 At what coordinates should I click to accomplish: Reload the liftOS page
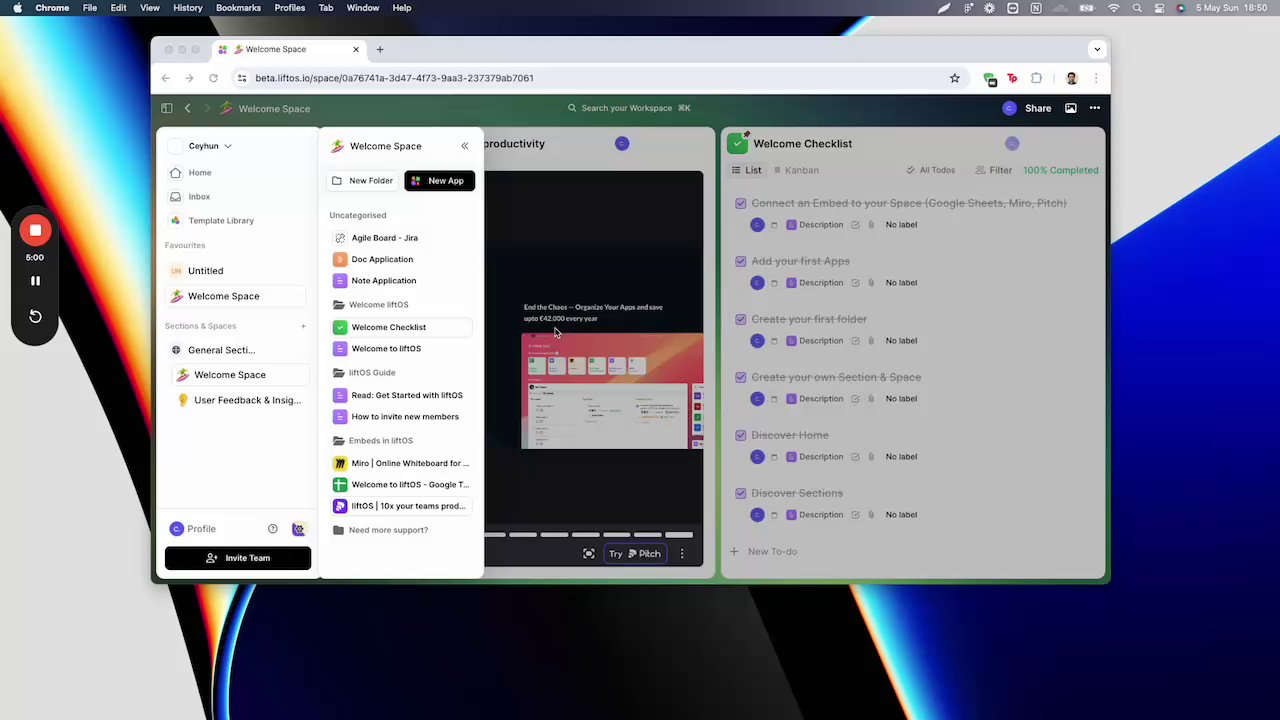pos(213,78)
